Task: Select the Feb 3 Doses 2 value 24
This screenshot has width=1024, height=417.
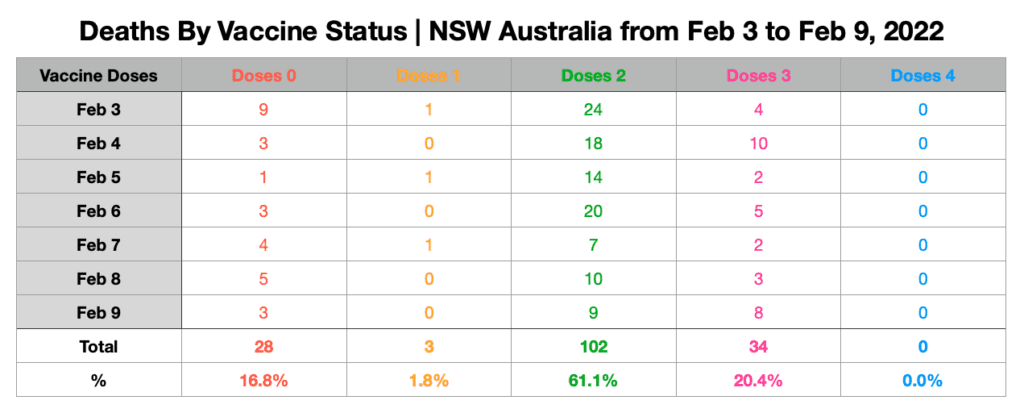Action: click(x=594, y=109)
